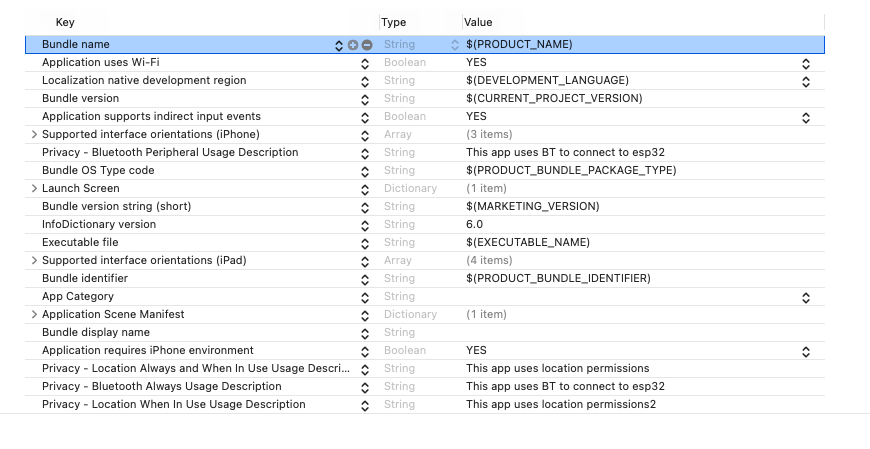
Task: Expand Supported interface orientations (iPhone) array
Action: [34, 134]
